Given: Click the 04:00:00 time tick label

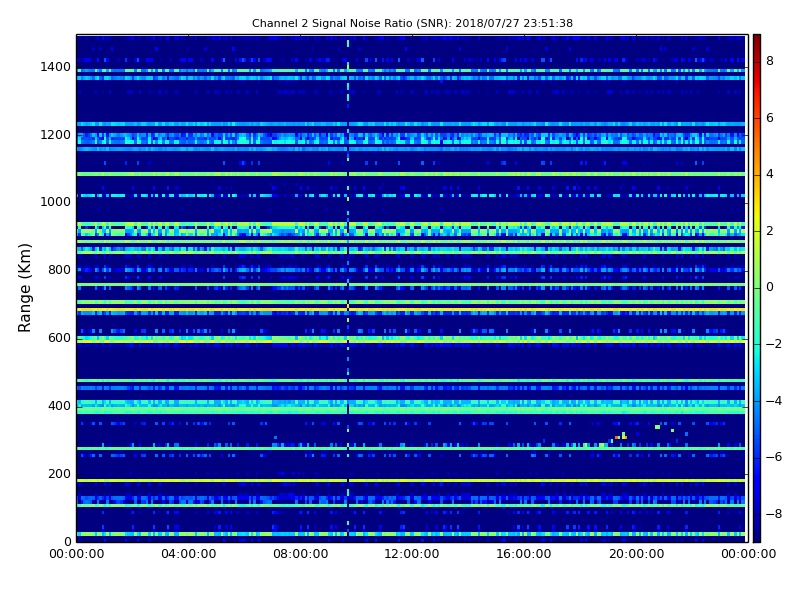Looking at the screenshot, I should (x=189, y=554).
